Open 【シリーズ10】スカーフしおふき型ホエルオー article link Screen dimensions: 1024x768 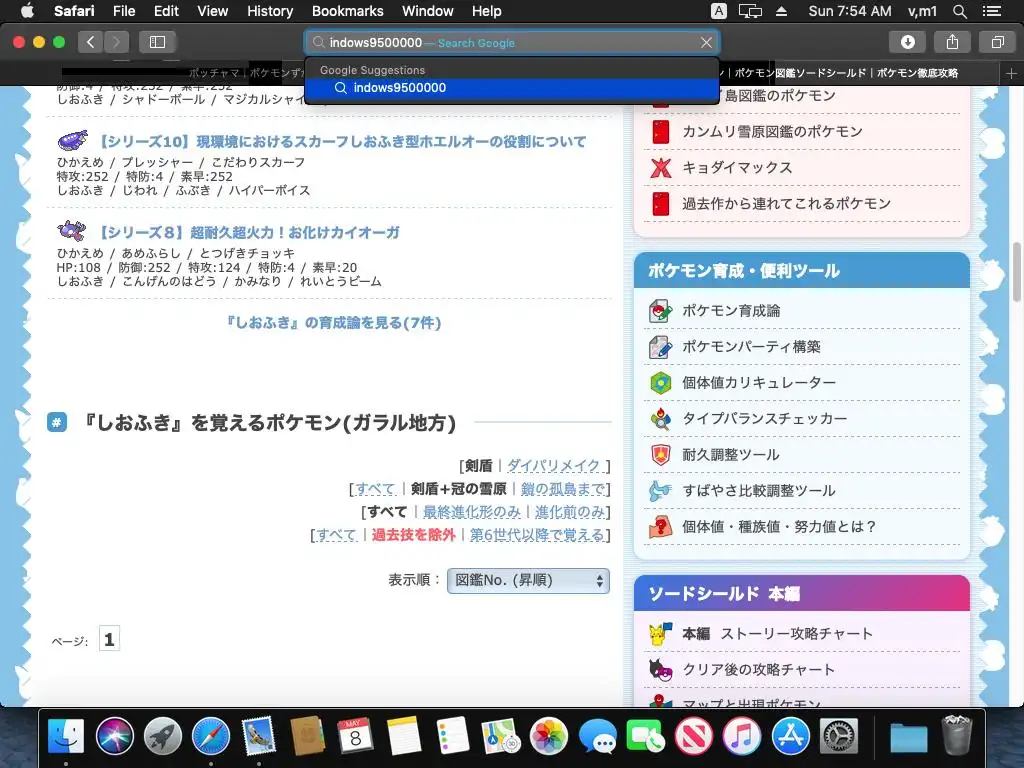pyautogui.click(x=342, y=142)
